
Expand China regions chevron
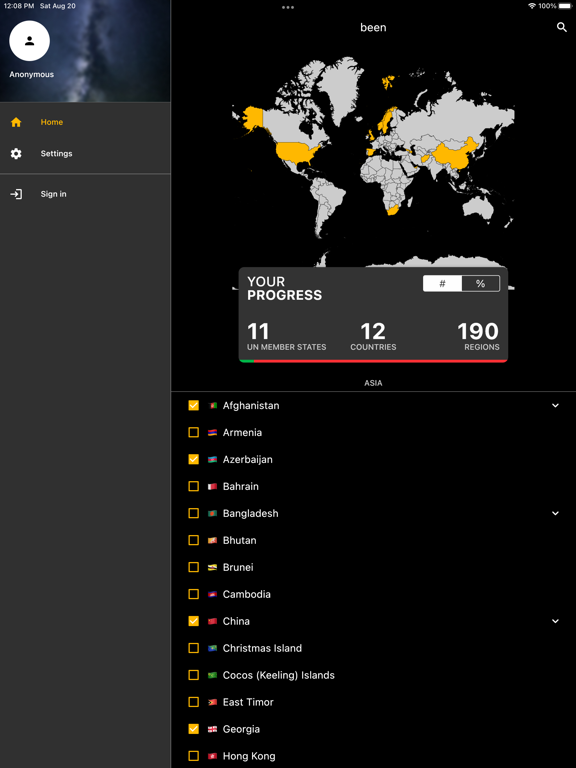pos(555,621)
